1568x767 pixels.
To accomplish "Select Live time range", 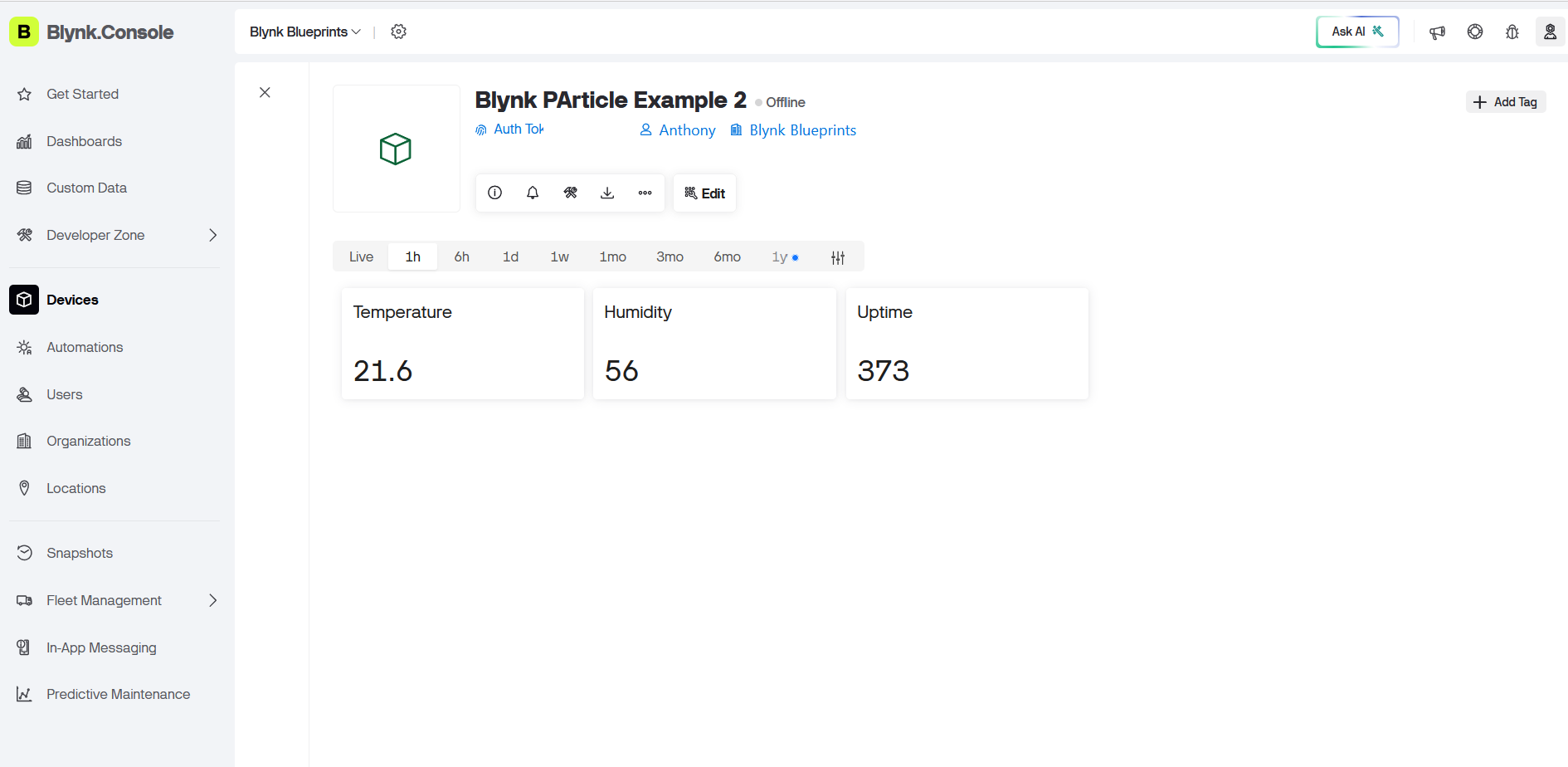I will (361, 256).
